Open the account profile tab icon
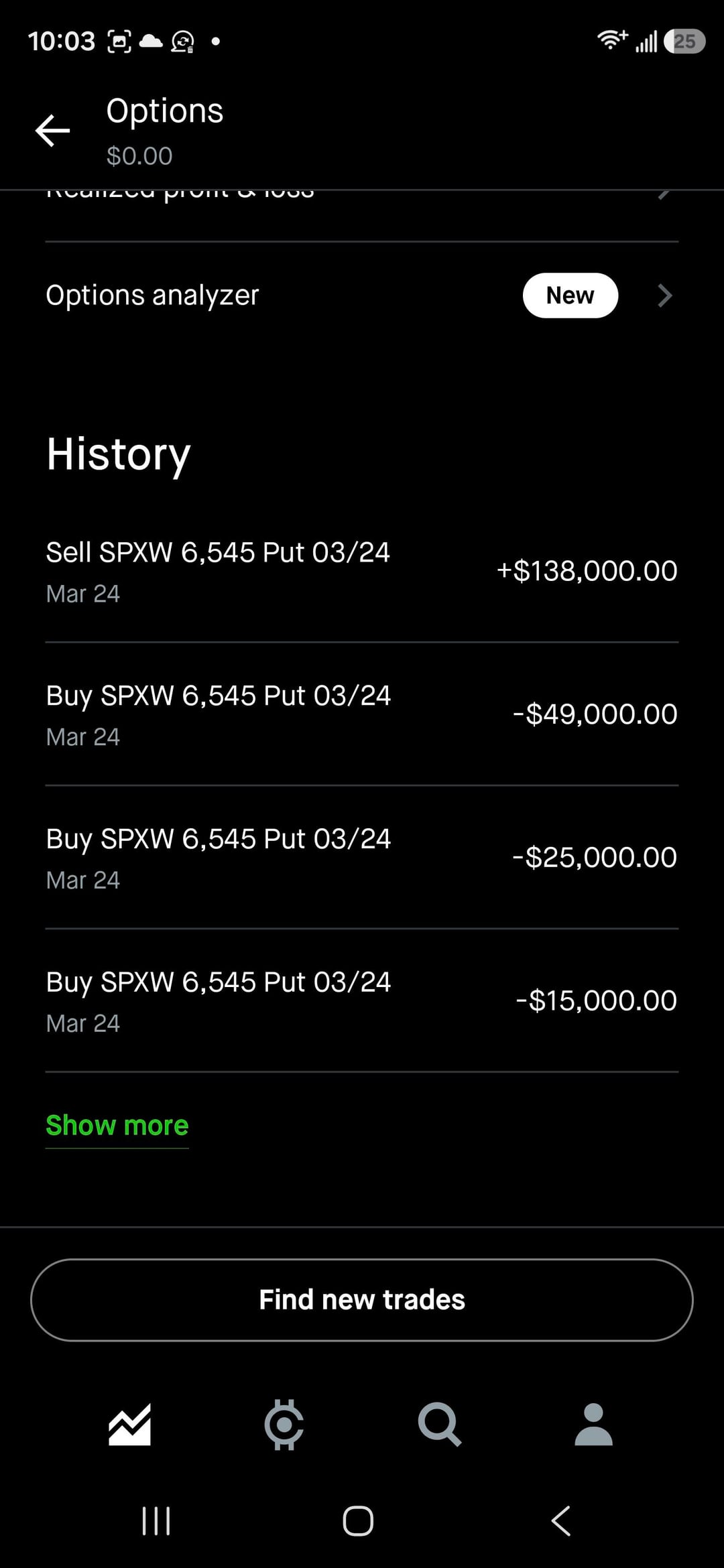This screenshot has height=1568, width=724. click(x=593, y=1424)
